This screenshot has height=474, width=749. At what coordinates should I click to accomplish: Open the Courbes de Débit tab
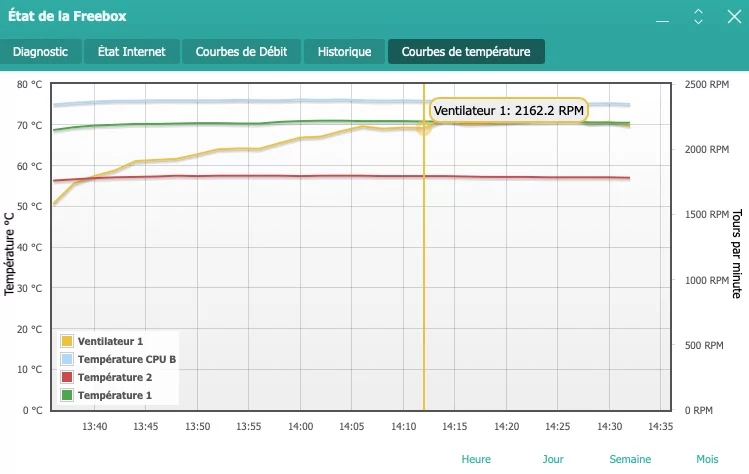(x=241, y=52)
